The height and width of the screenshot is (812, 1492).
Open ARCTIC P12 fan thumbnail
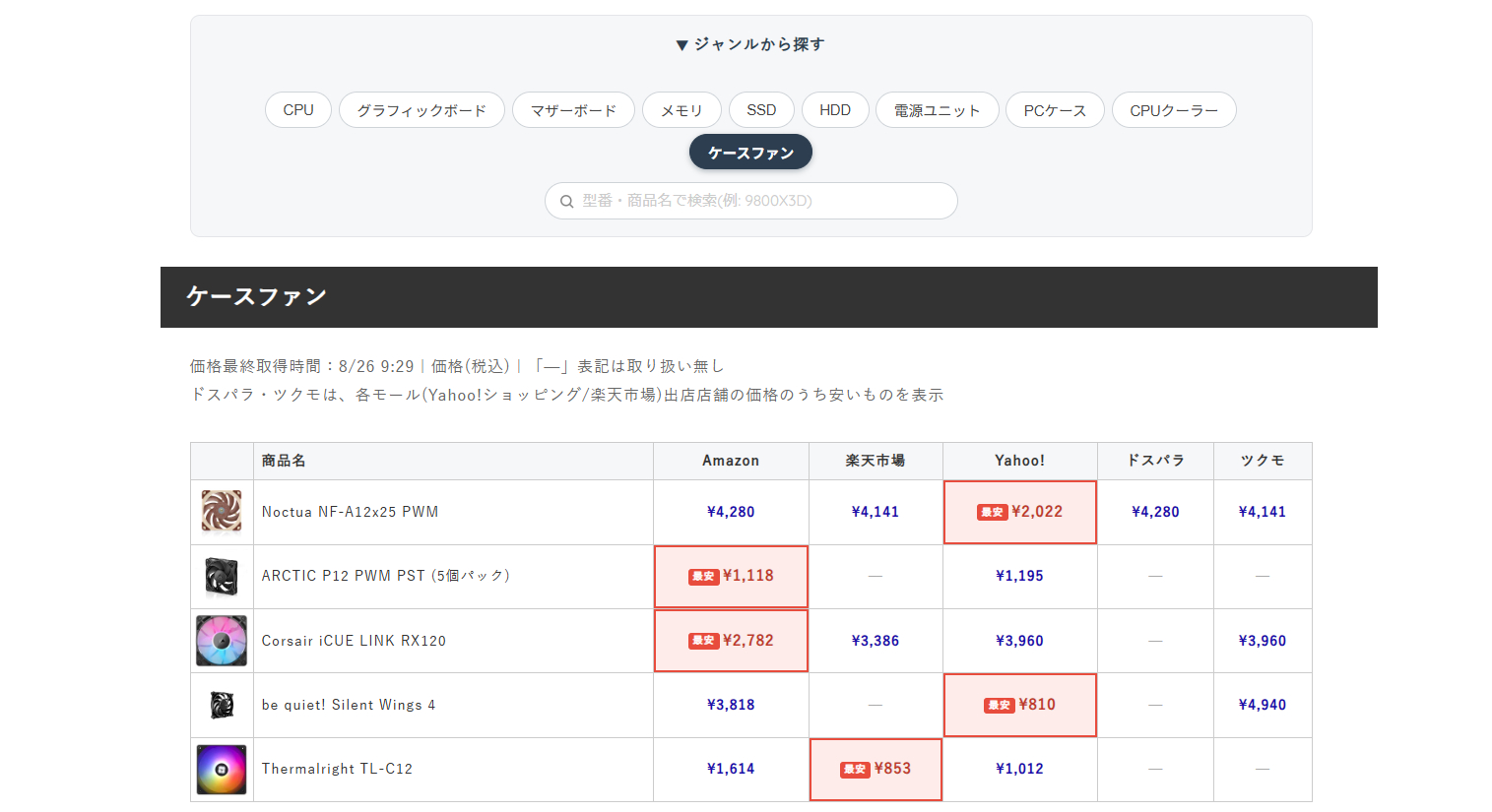222,577
